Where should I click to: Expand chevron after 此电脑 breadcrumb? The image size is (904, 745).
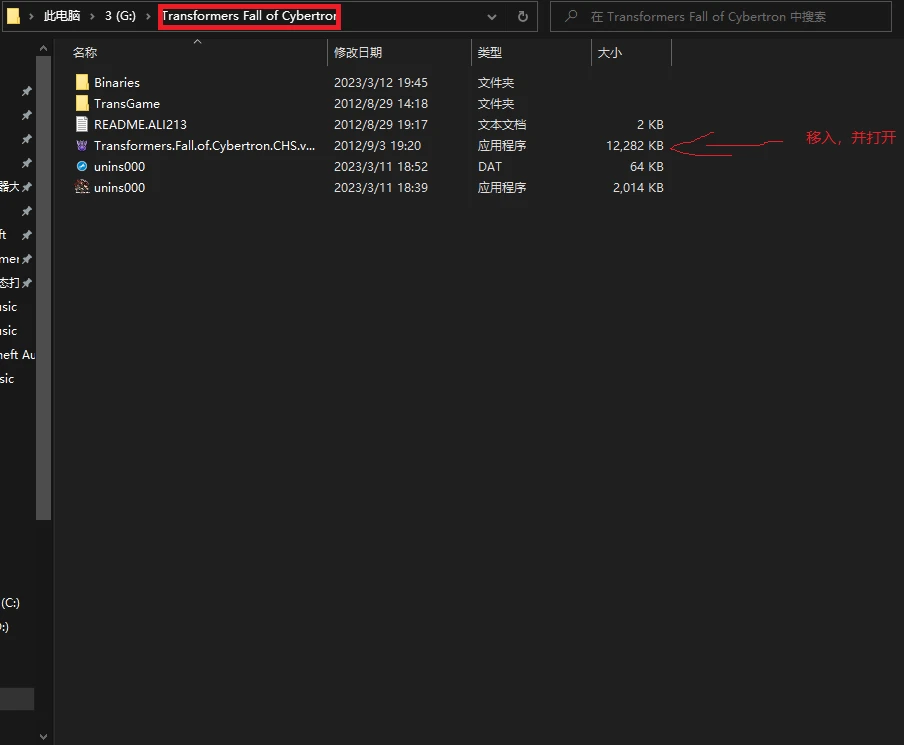92,16
